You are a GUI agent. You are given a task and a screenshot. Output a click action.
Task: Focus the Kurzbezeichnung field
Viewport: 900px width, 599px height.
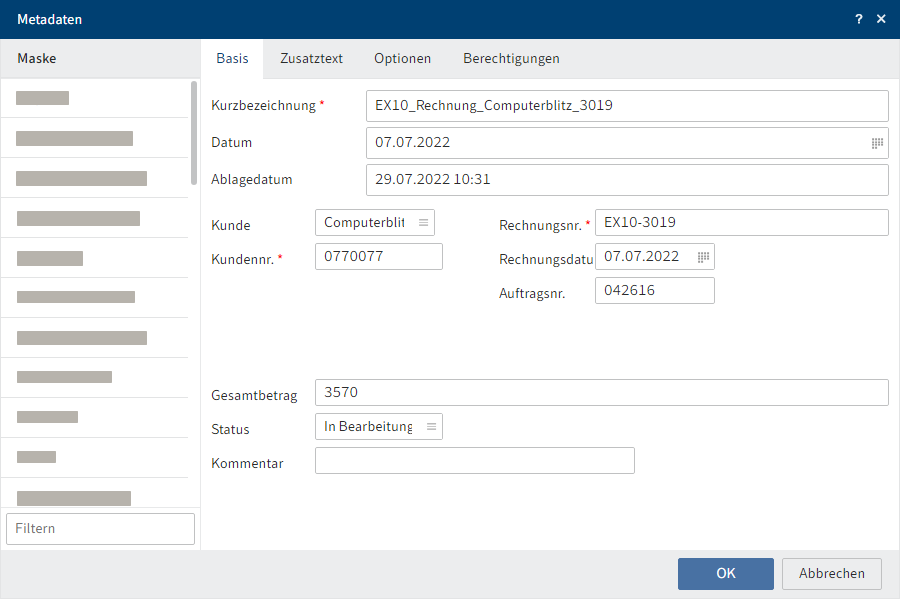(627, 106)
